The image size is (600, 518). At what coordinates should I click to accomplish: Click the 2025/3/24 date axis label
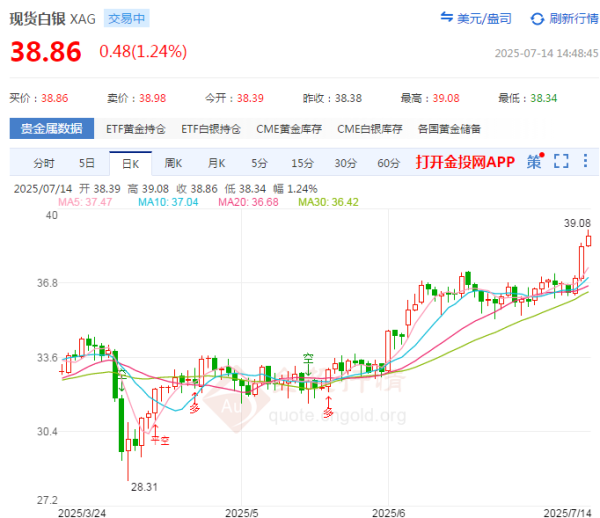(82, 513)
